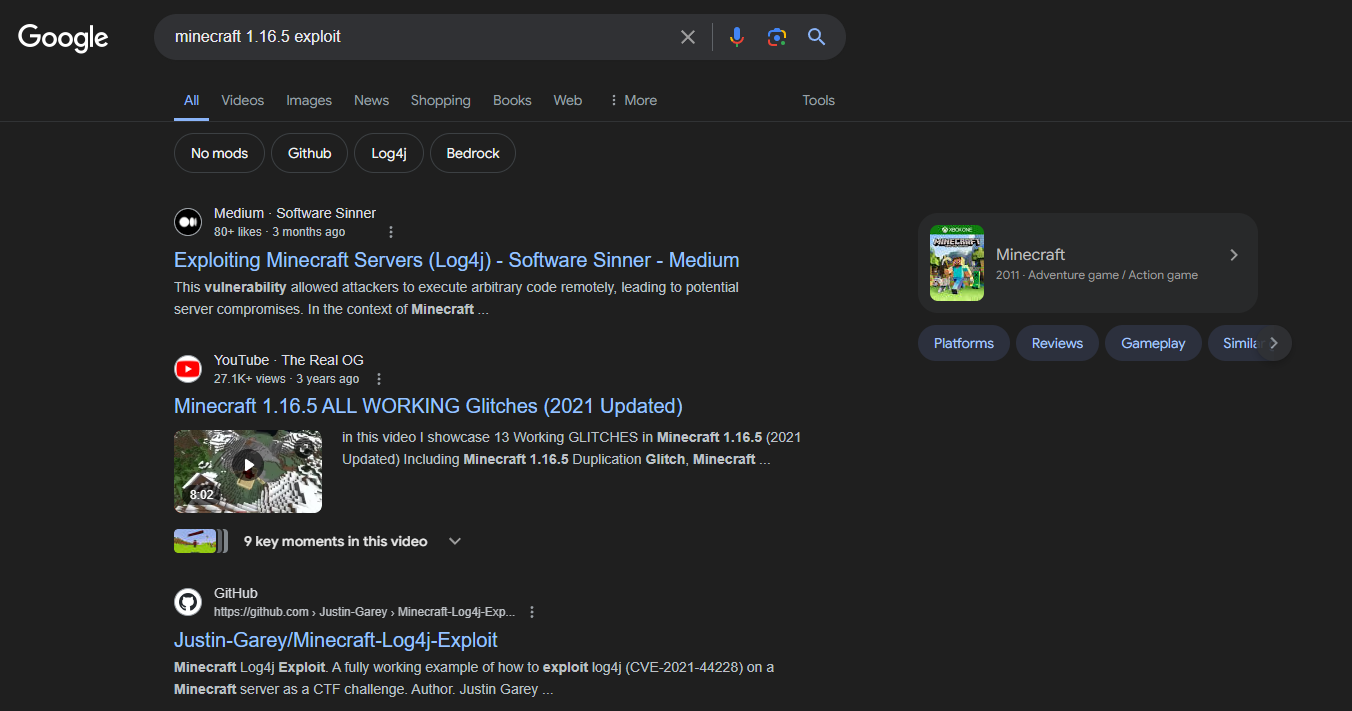Click the Gameplay chip in knowledge panel
Image resolution: width=1352 pixels, height=711 pixels.
1153,343
